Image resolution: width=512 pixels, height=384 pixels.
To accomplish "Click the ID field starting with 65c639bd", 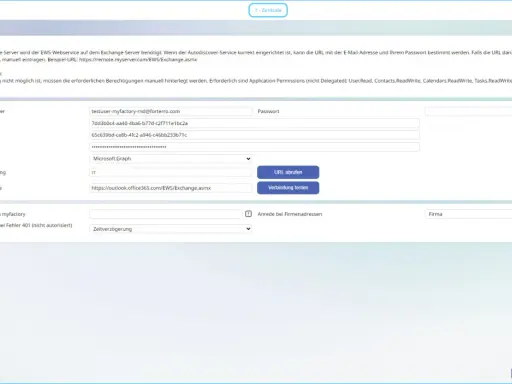I will pos(254,135).
